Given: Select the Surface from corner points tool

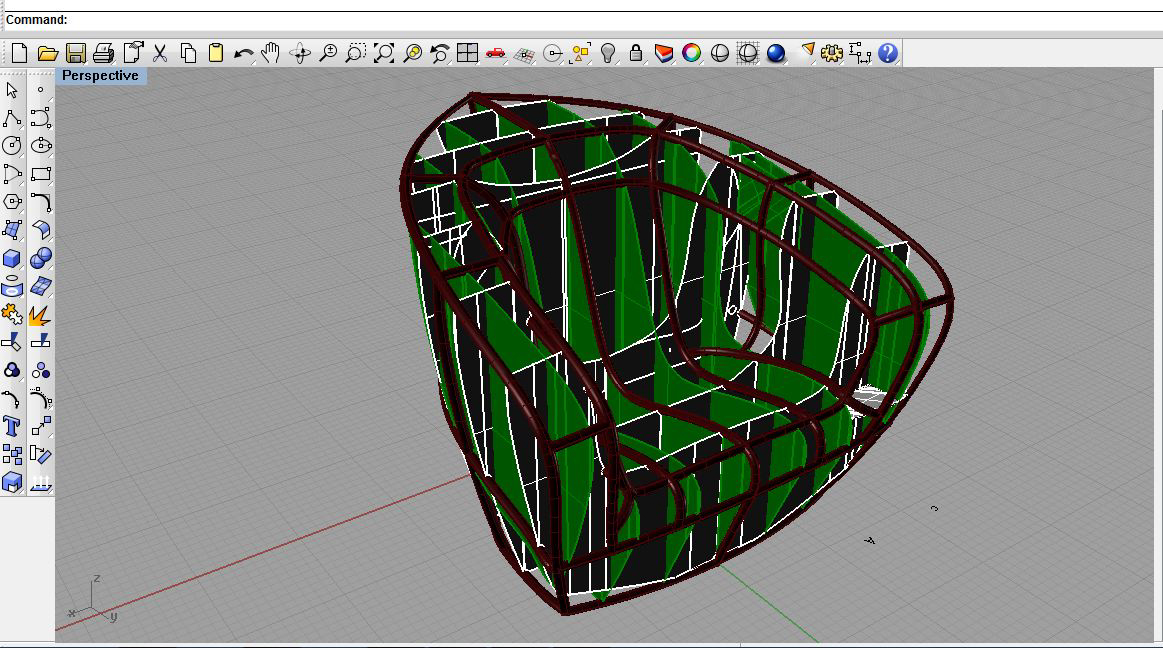Looking at the screenshot, I should tap(12, 230).
